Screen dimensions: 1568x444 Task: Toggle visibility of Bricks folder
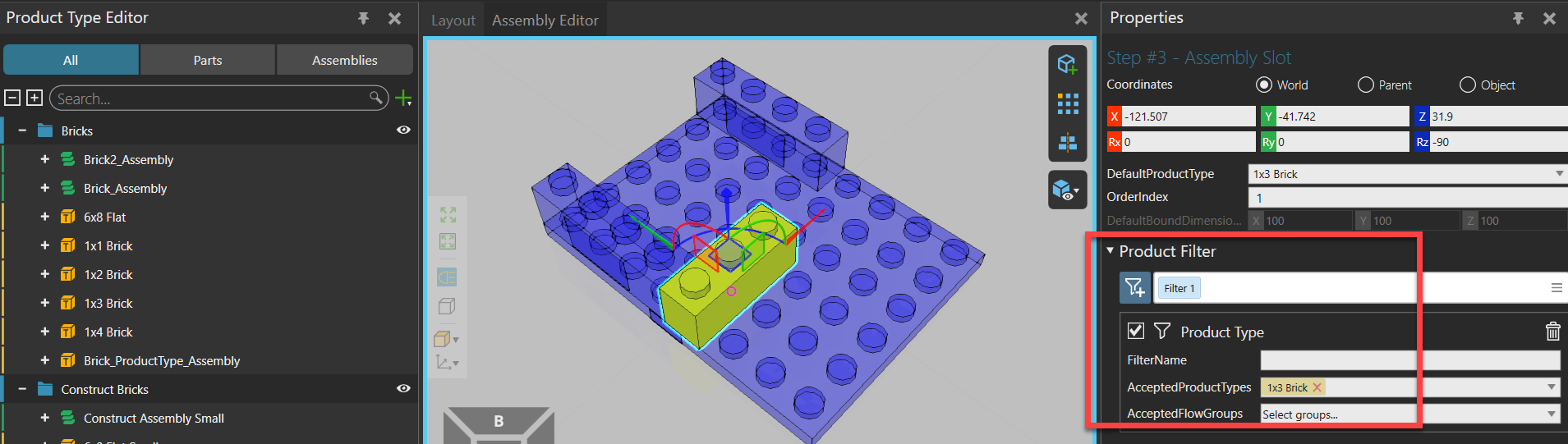pos(403,130)
